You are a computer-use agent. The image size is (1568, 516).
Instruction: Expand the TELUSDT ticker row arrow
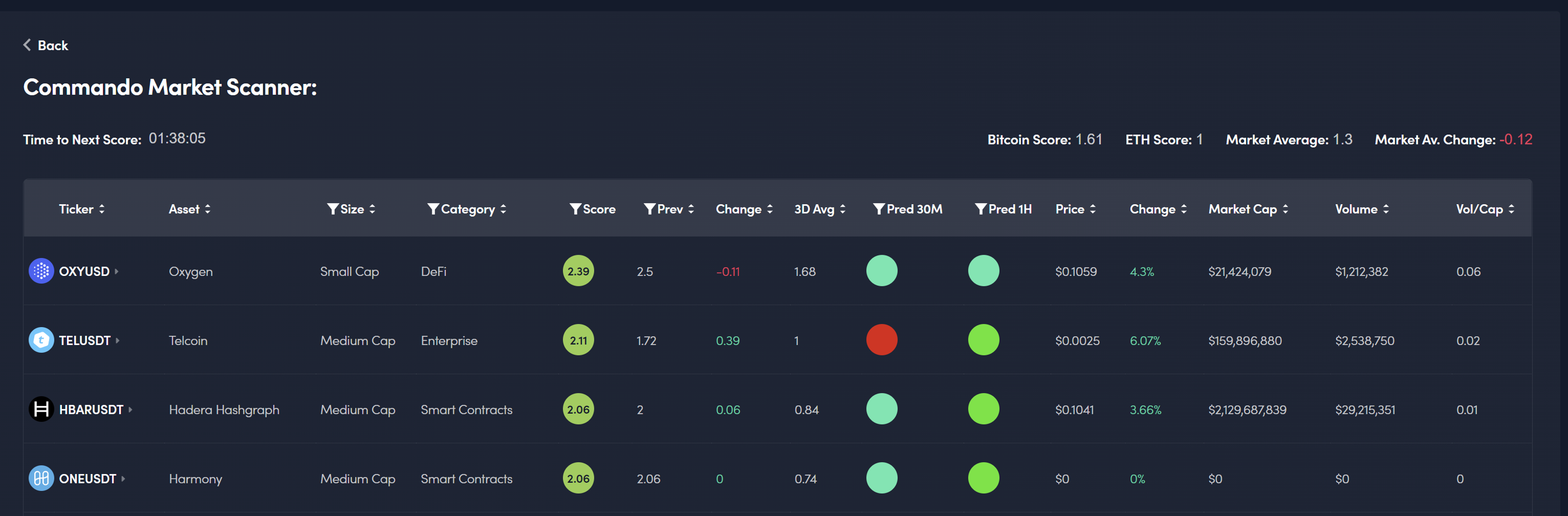pos(118,340)
